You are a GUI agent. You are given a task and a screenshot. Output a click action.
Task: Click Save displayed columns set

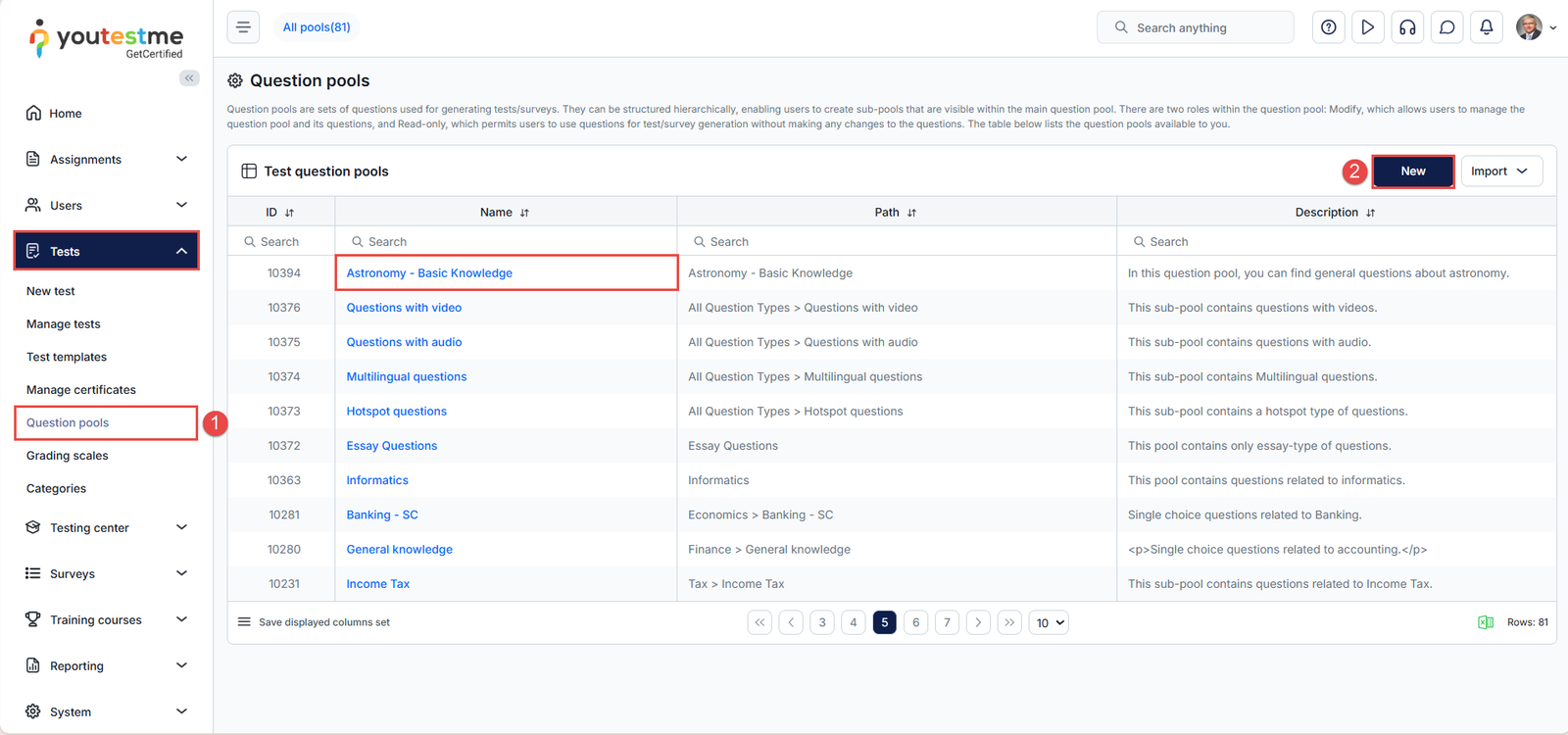pos(323,622)
